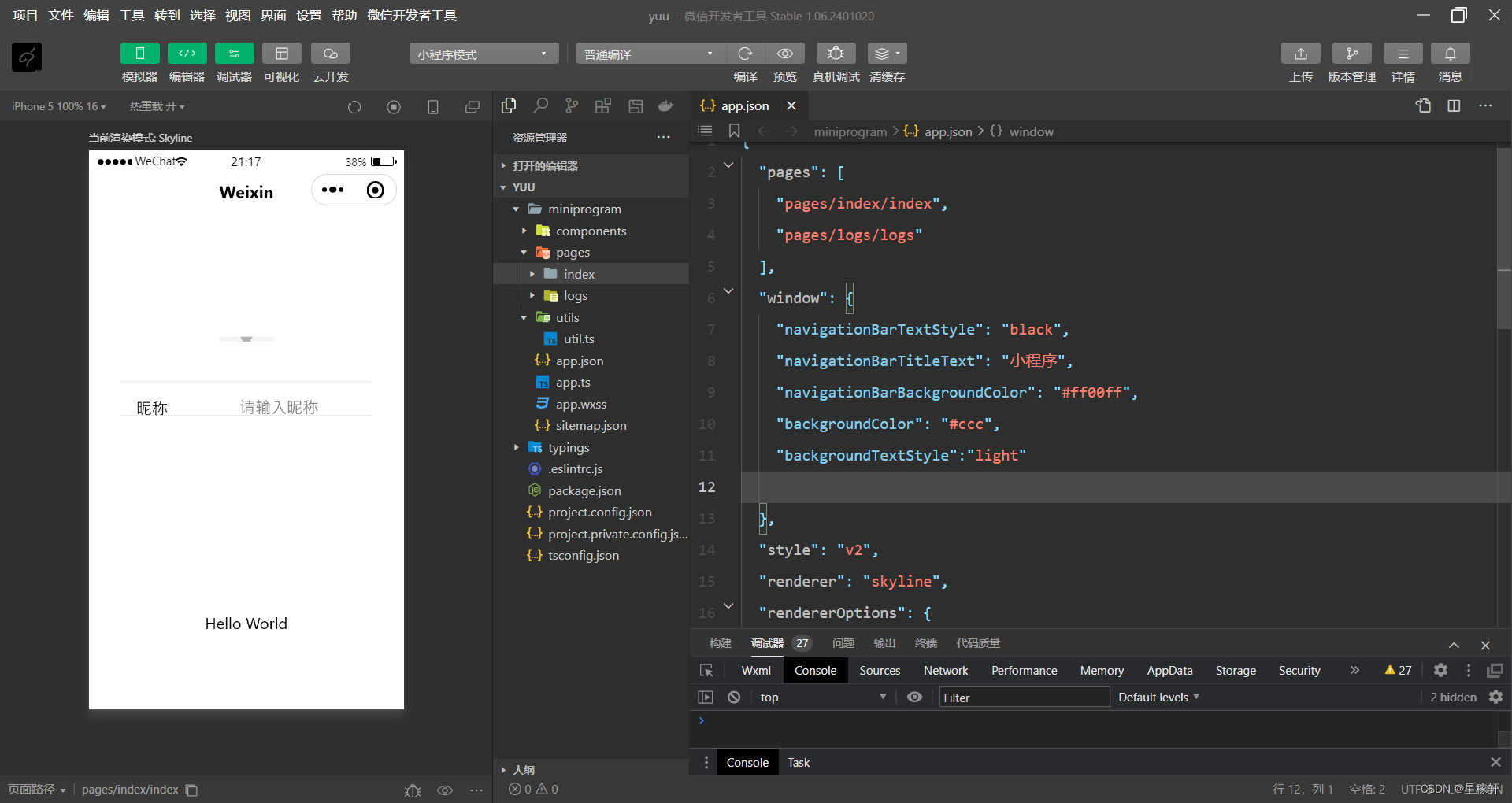Screen dimensions: 1512x803
Task: Open the 设置 menu in the menu bar
Action: (x=308, y=15)
